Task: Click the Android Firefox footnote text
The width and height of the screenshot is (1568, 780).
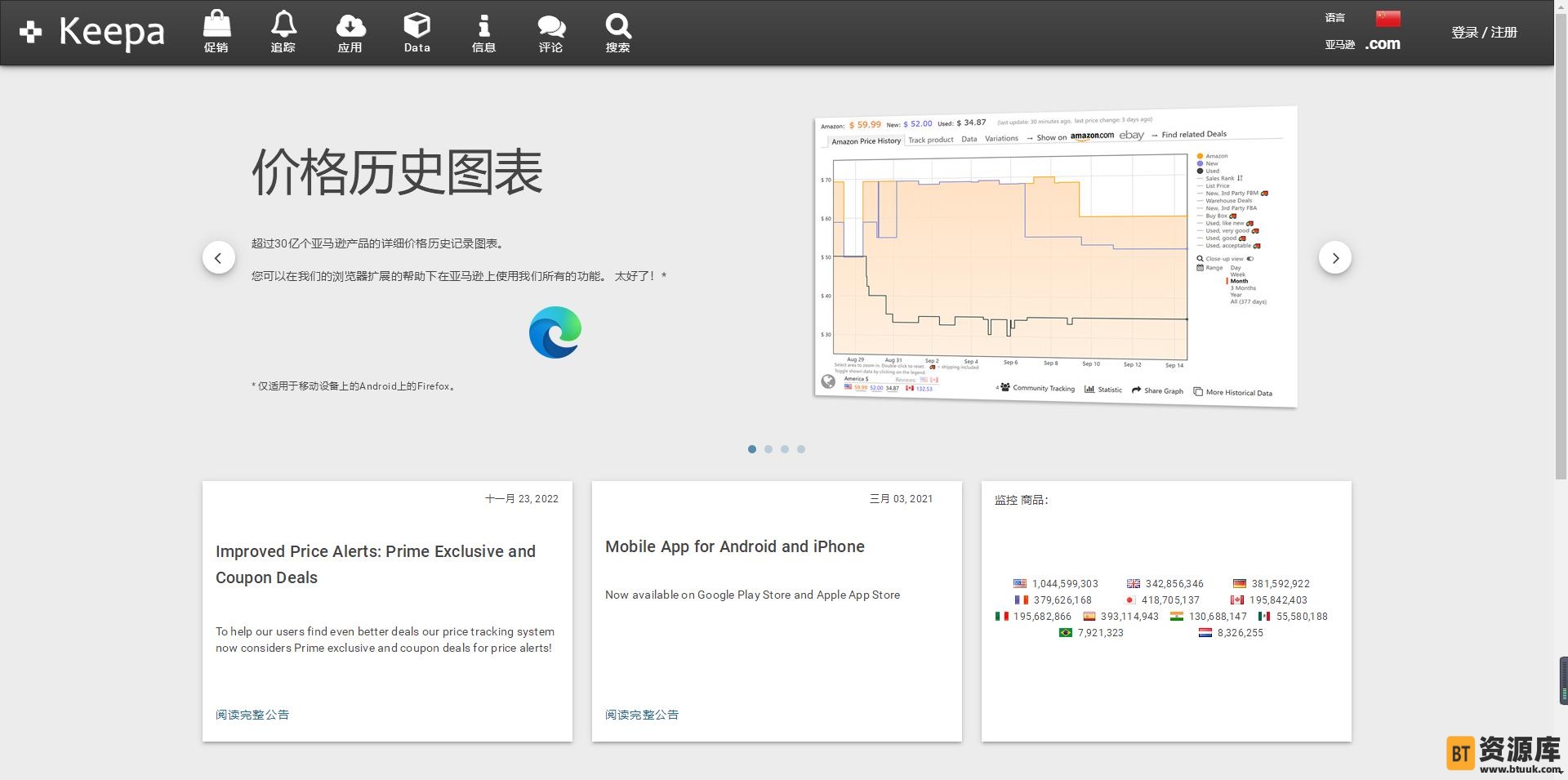Action: (x=354, y=386)
